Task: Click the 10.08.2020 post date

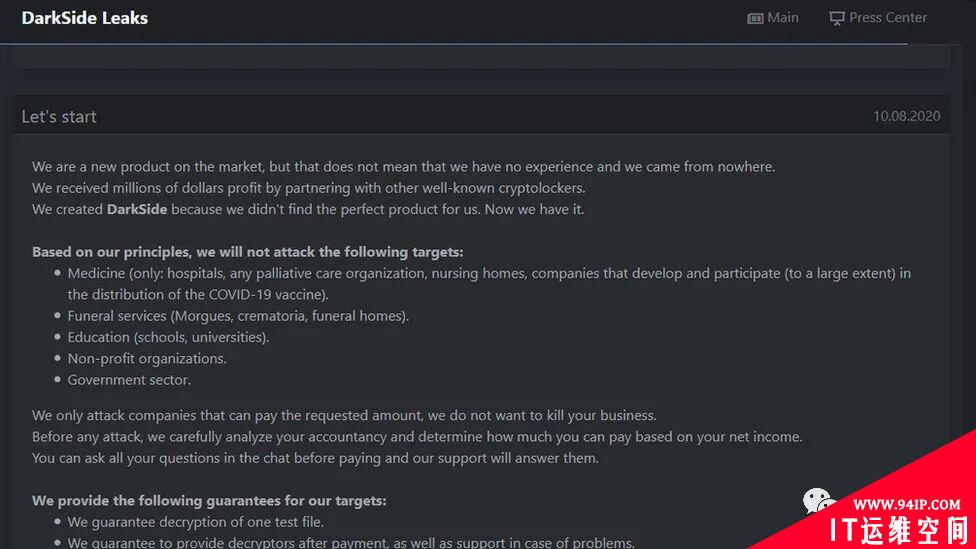Action: click(906, 116)
